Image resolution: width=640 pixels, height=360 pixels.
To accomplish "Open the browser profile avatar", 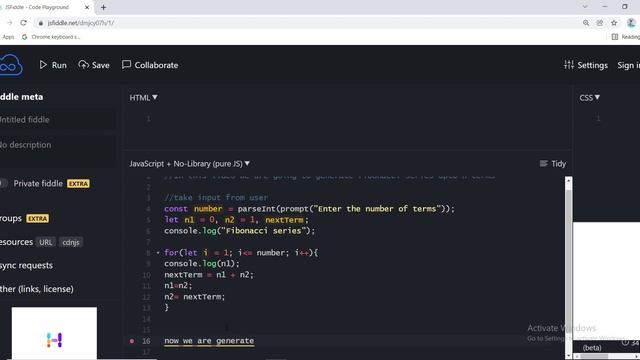I will pos(631,23).
